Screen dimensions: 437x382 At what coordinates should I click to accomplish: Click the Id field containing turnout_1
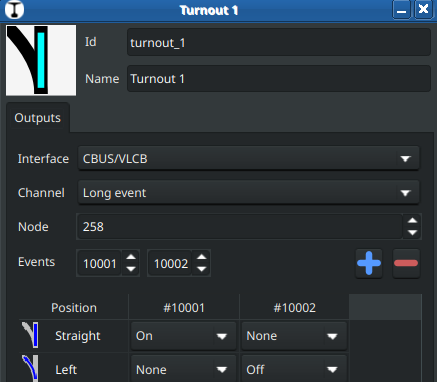pos(279,42)
